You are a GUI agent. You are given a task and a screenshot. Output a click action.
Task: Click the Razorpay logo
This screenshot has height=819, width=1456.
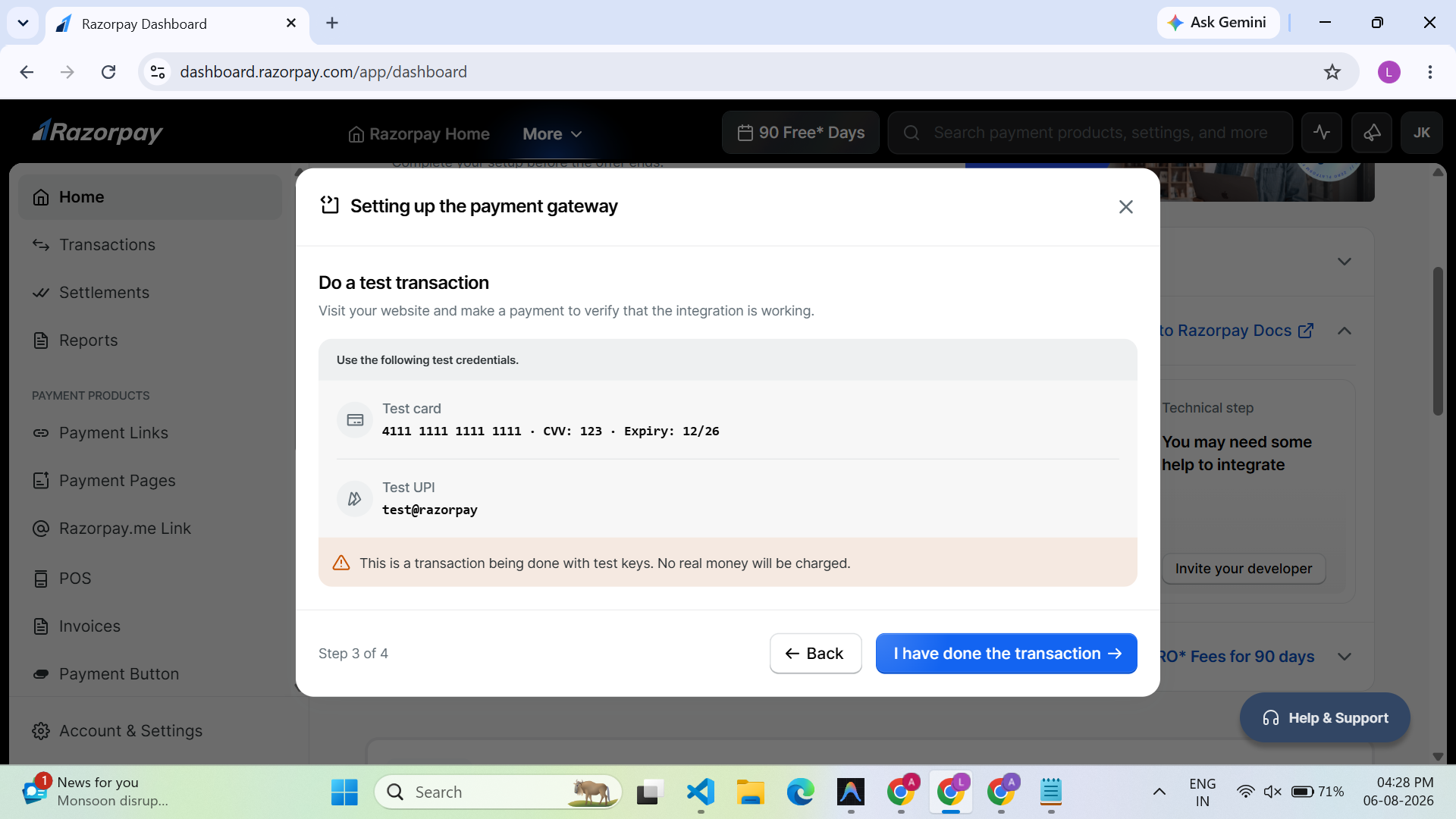pos(97,132)
